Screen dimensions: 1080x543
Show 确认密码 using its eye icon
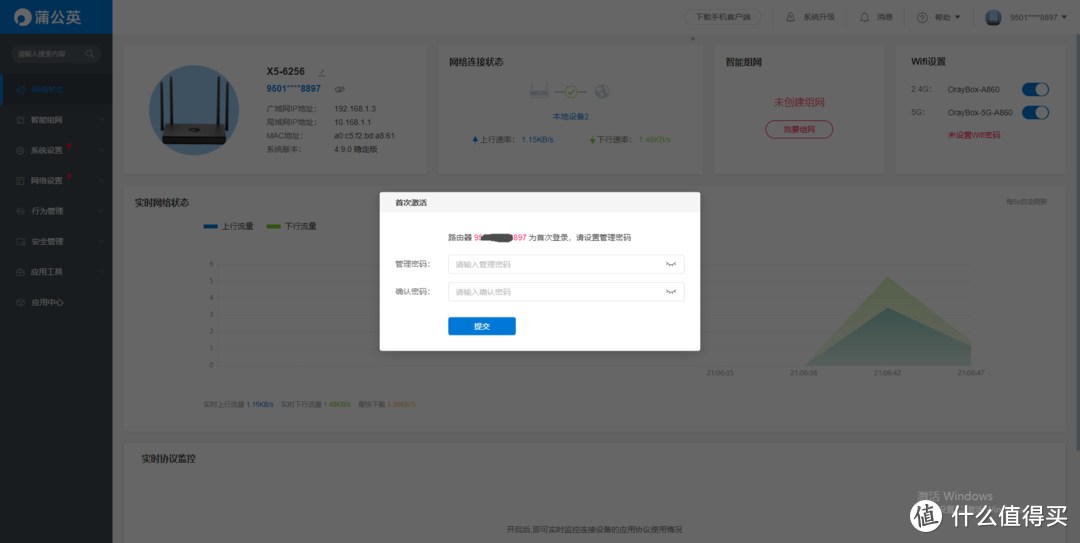(x=671, y=291)
